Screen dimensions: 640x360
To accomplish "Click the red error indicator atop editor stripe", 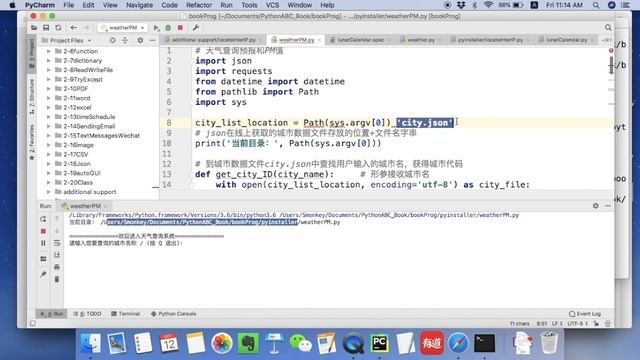I will [611, 51].
